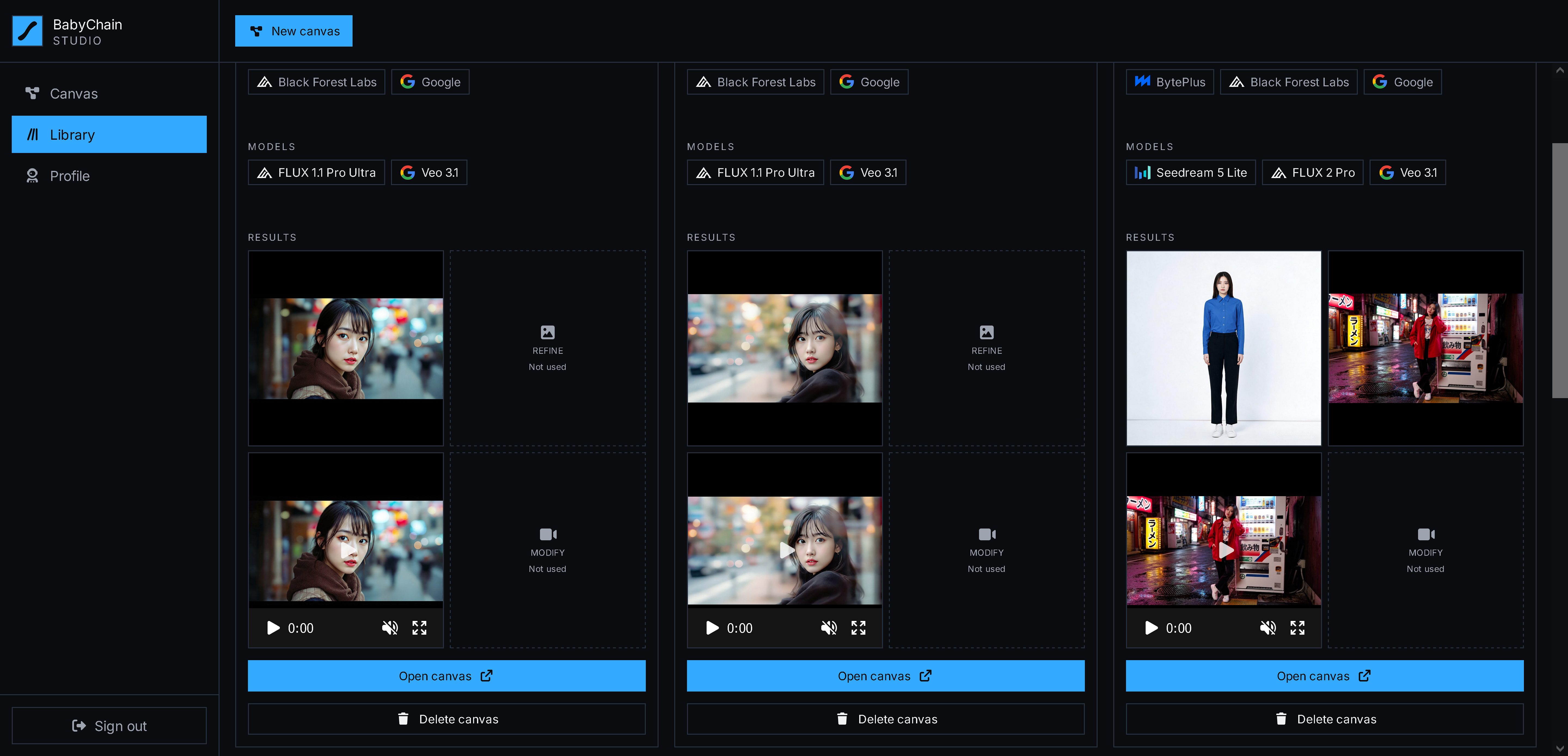Click the Refine placeholder in second card
The image size is (1568, 756).
[987, 349]
